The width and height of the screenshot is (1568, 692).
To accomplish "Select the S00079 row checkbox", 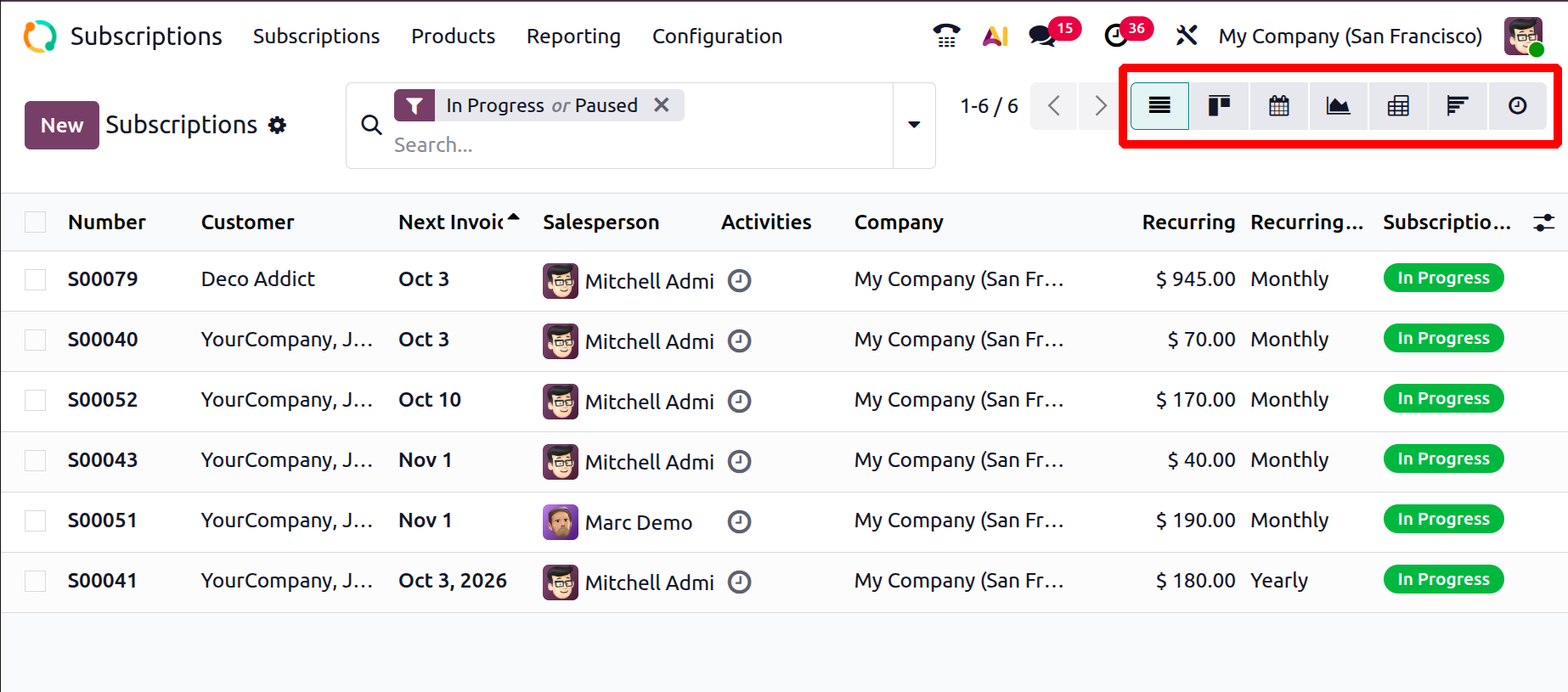I will click(x=36, y=279).
